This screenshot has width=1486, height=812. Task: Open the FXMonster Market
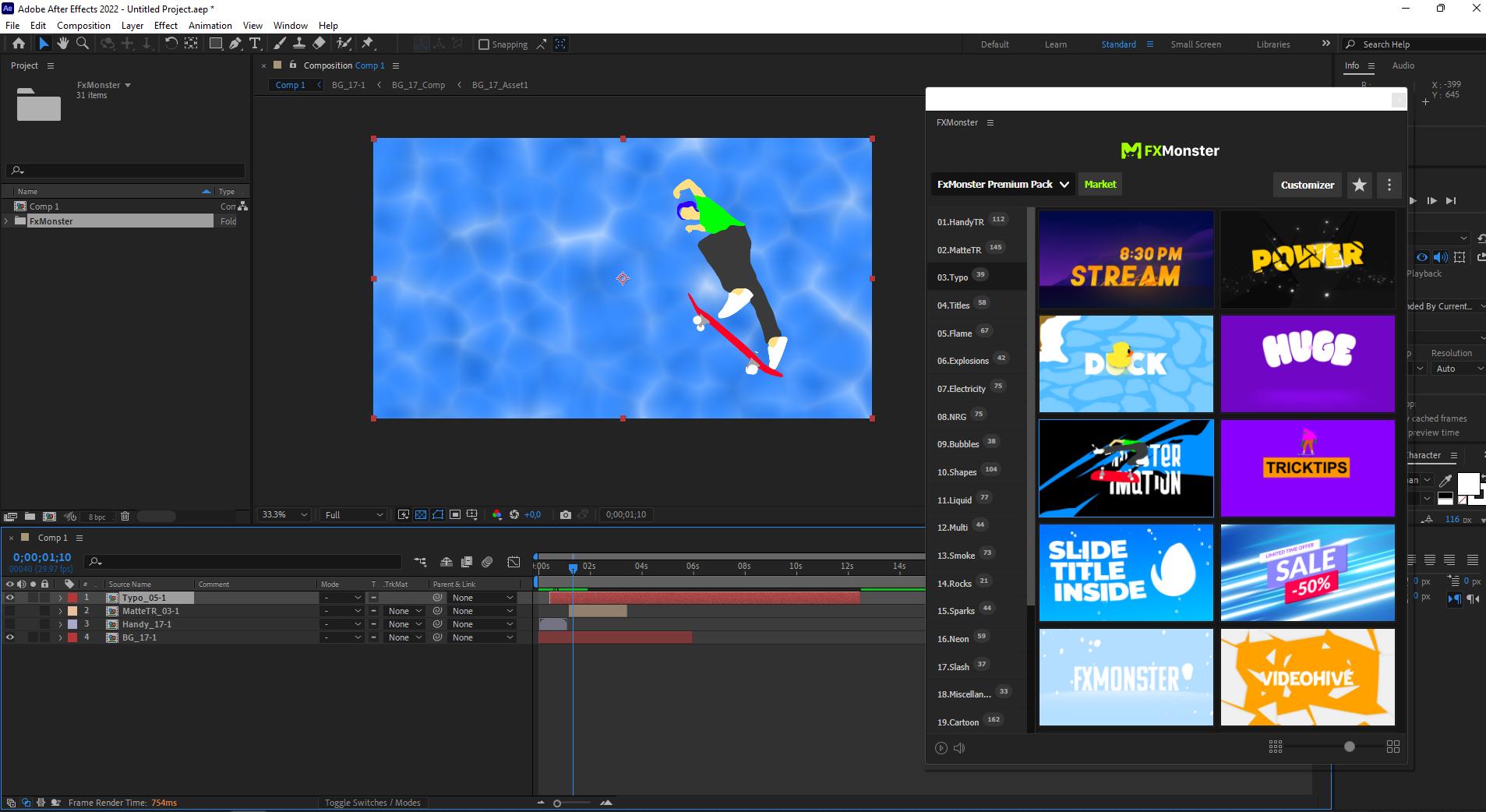coord(1100,184)
